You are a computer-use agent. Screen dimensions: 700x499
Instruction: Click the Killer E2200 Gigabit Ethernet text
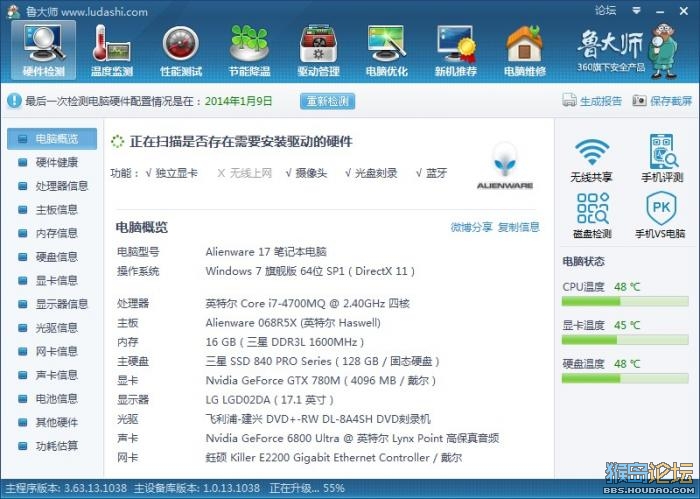[x=334, y=457]
